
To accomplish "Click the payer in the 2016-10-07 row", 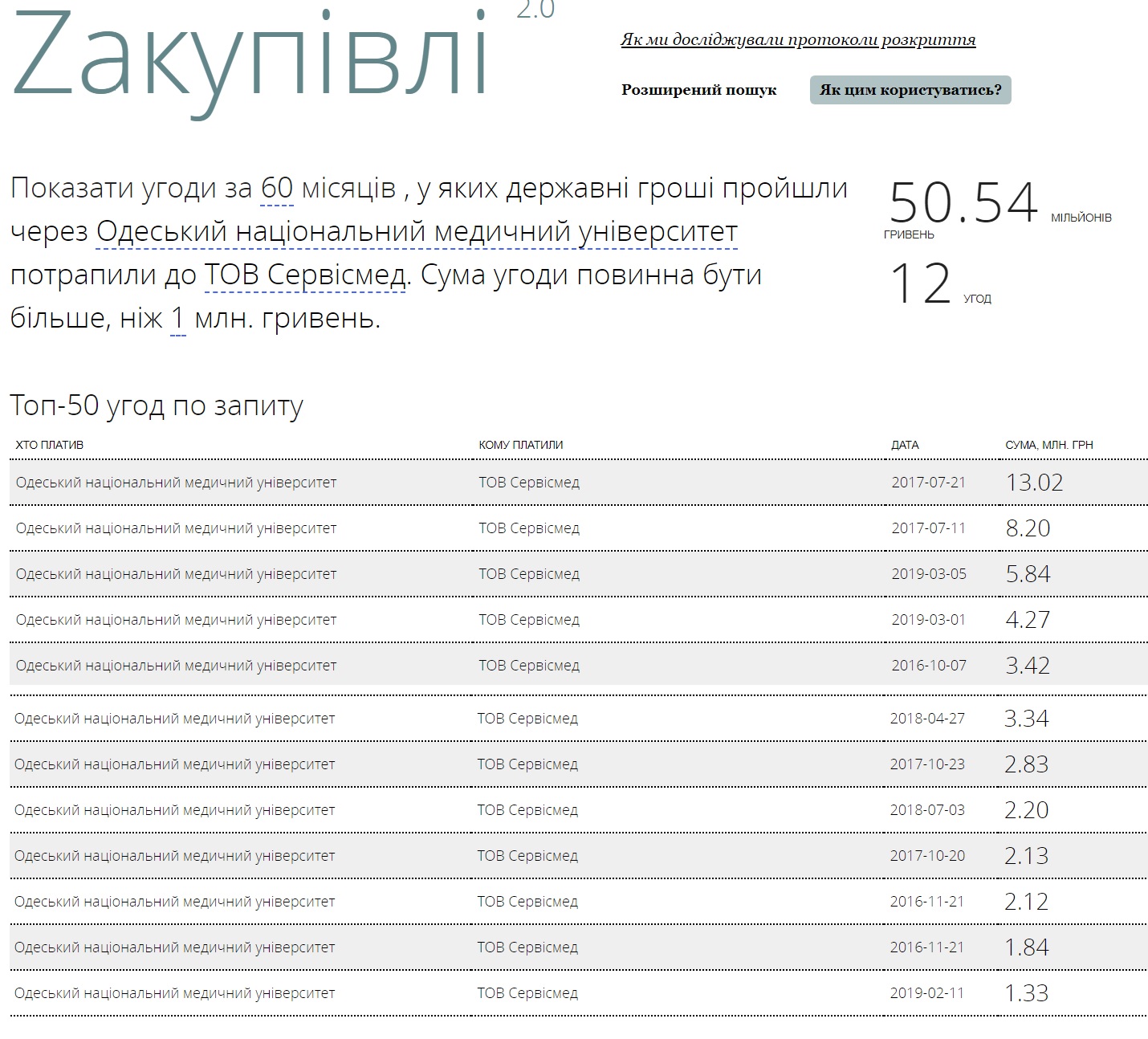I will click(x=176, y=666).
